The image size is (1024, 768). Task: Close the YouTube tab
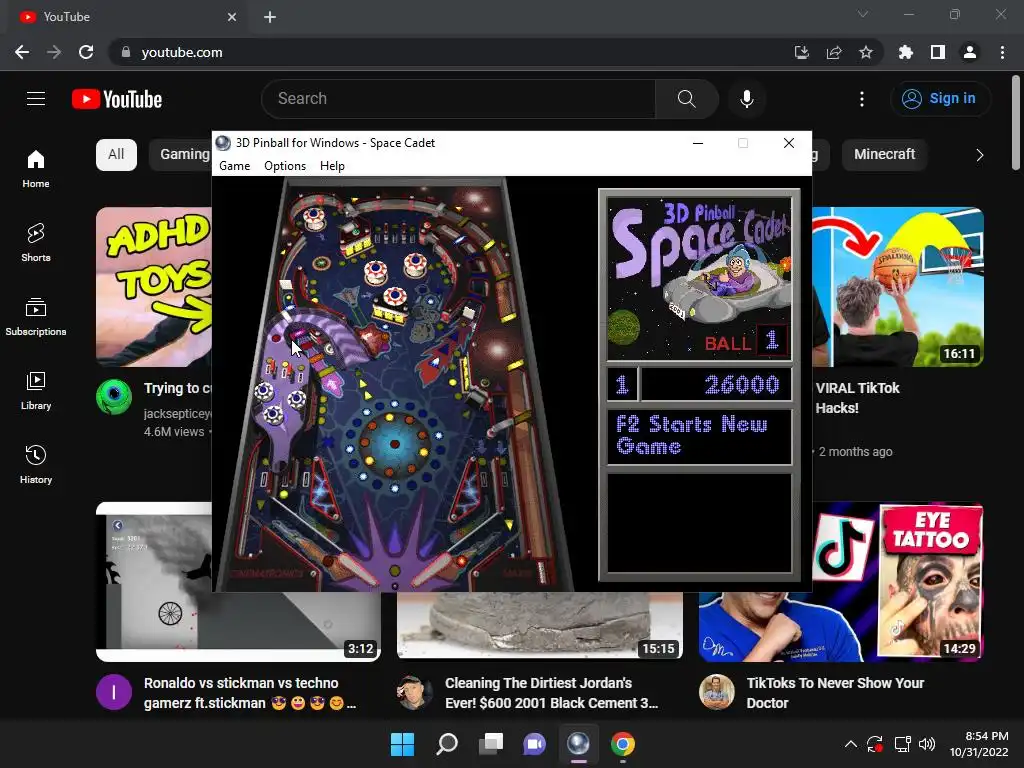(232, 17)
